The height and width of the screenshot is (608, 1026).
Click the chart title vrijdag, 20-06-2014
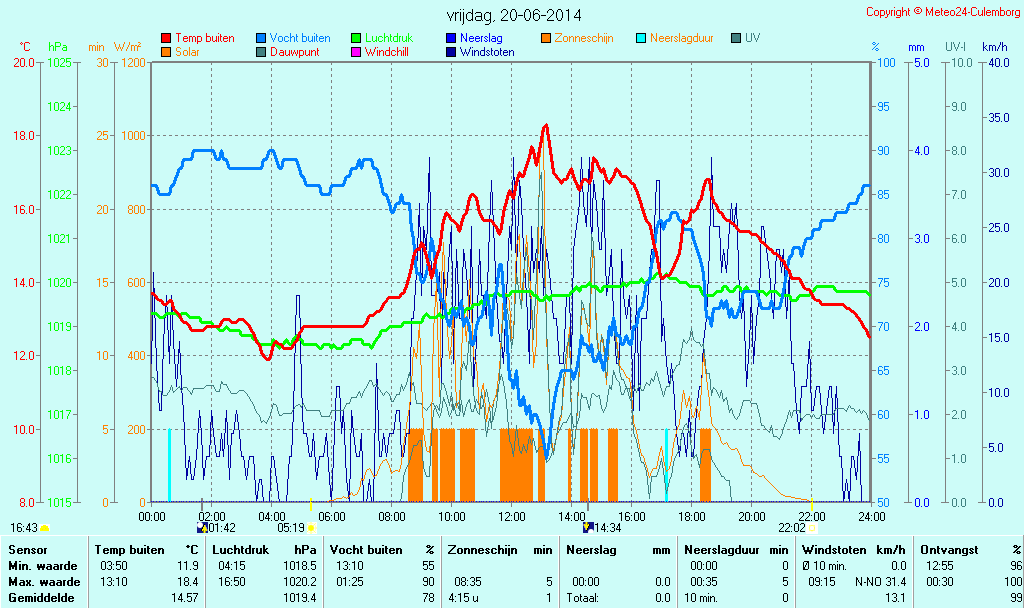pos(513,15)
